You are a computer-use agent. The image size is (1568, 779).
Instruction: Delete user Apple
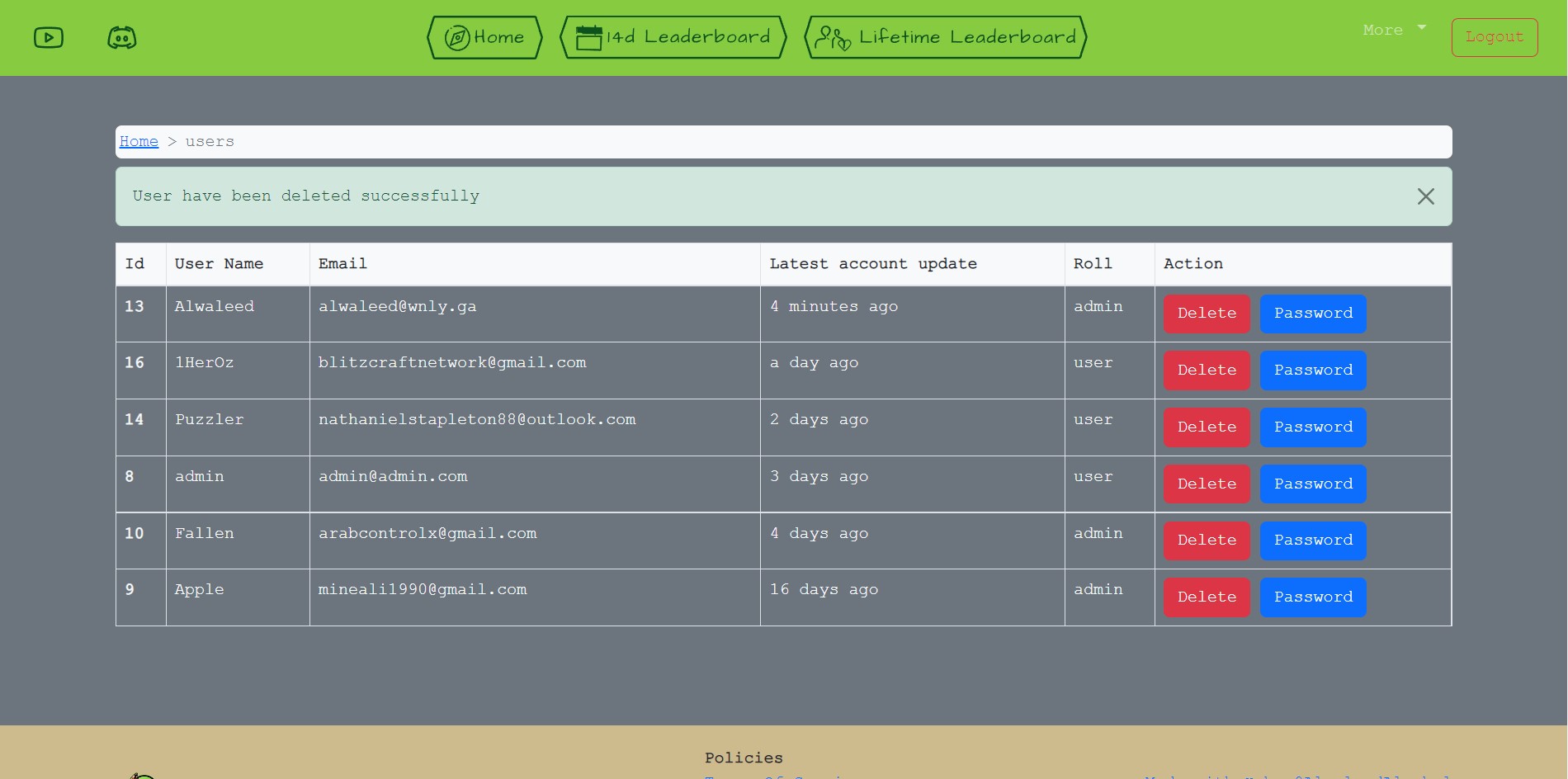[x=1207, y=597]
